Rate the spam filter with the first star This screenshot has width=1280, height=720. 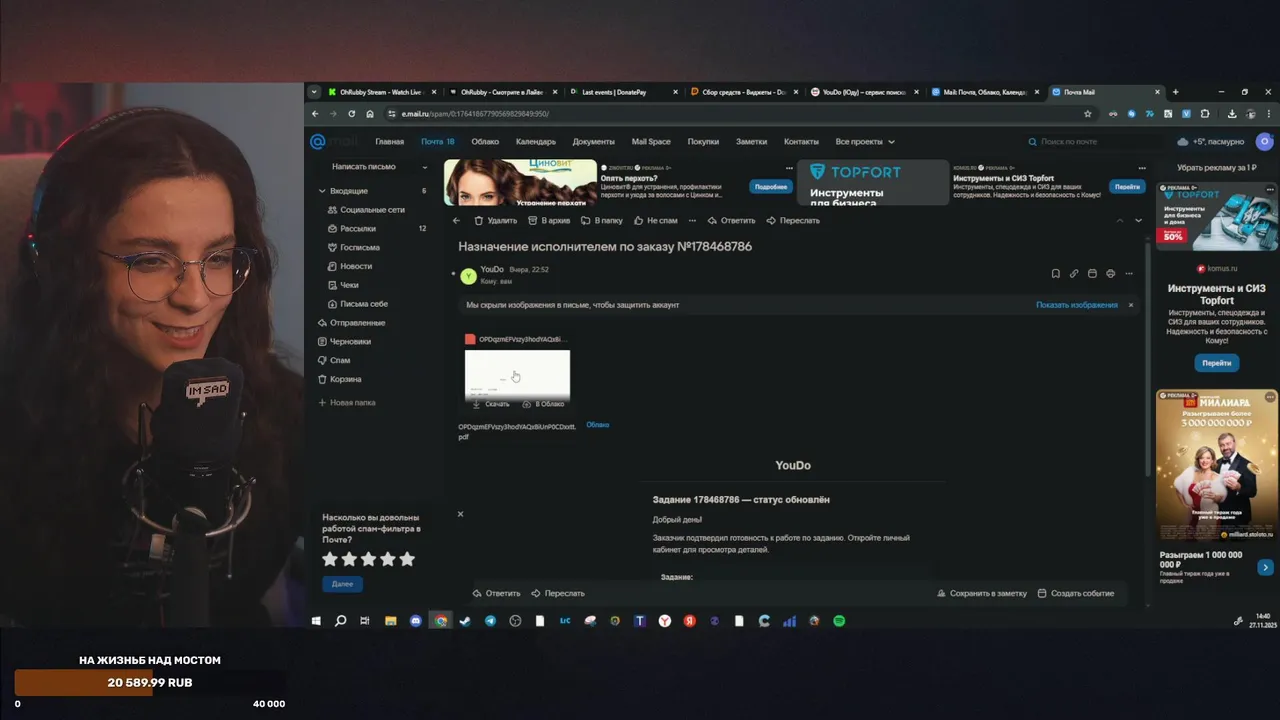[x=330, y=559]
